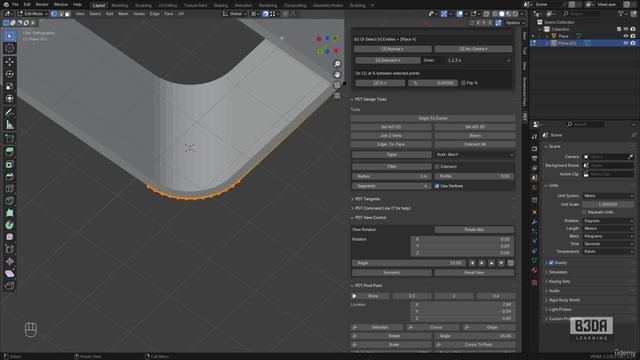
Task: Choose the Bevel tool
Action: click(10, 176)
